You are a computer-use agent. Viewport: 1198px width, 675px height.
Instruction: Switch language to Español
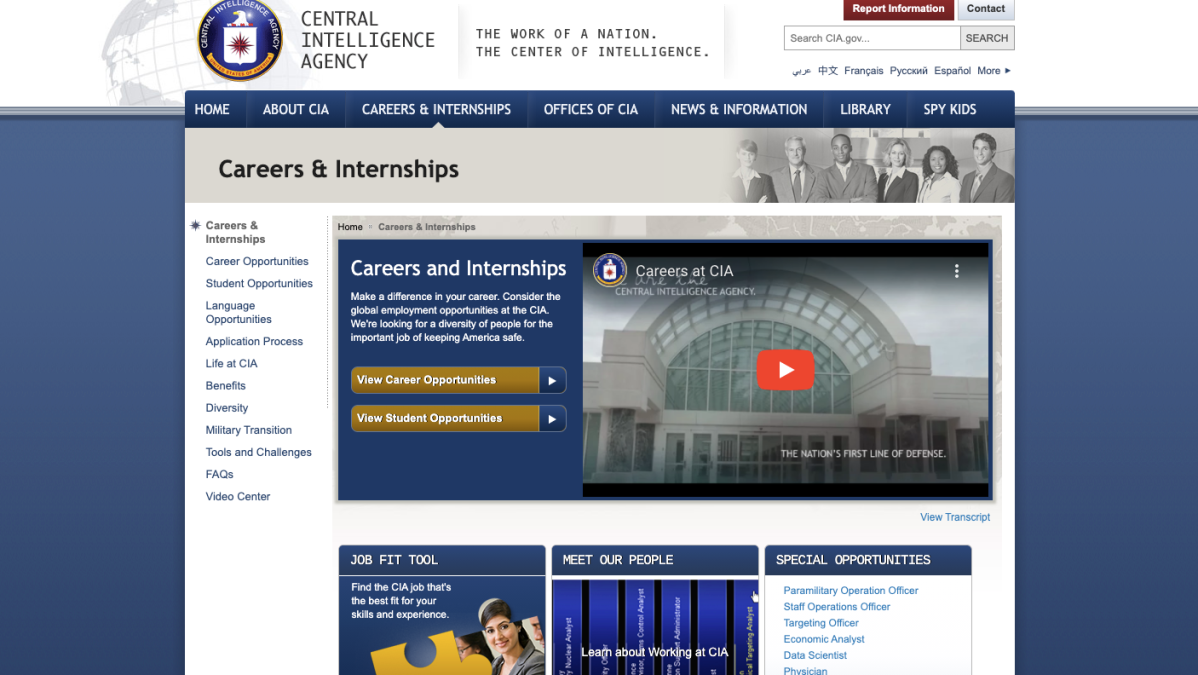(x=952, y=71)
